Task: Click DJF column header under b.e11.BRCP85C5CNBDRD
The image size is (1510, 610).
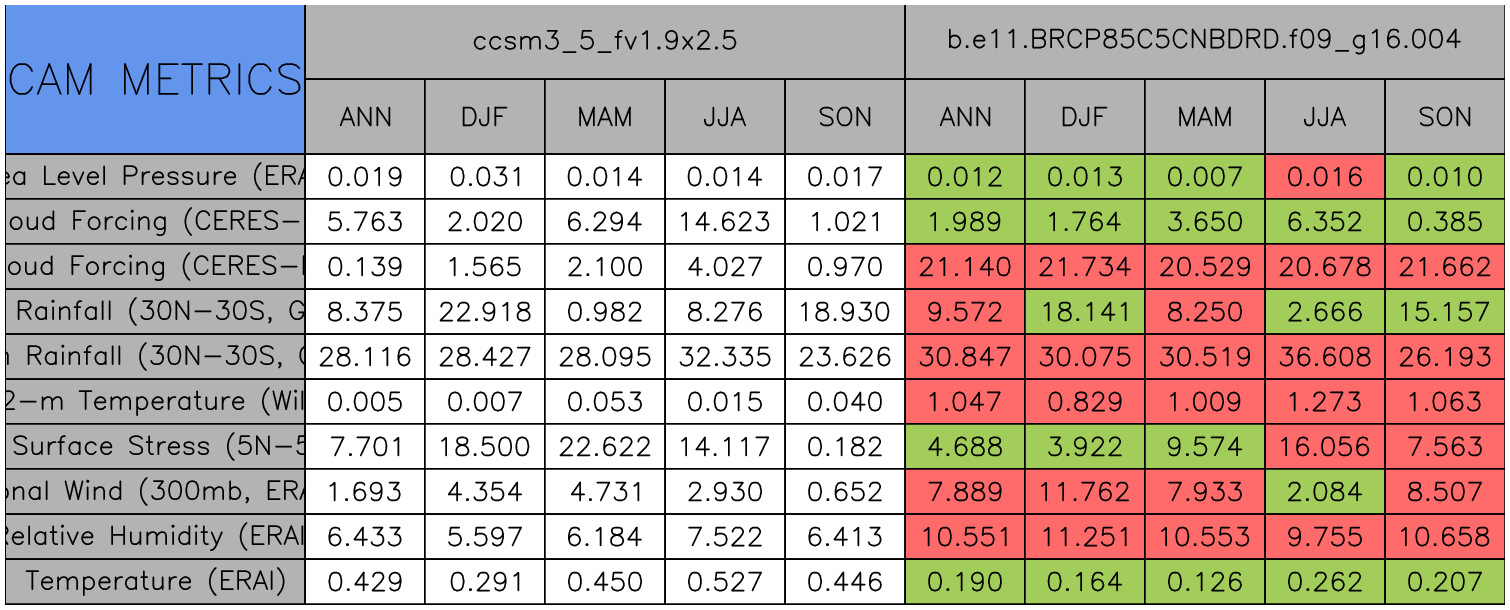Action: click(1085, 117)
